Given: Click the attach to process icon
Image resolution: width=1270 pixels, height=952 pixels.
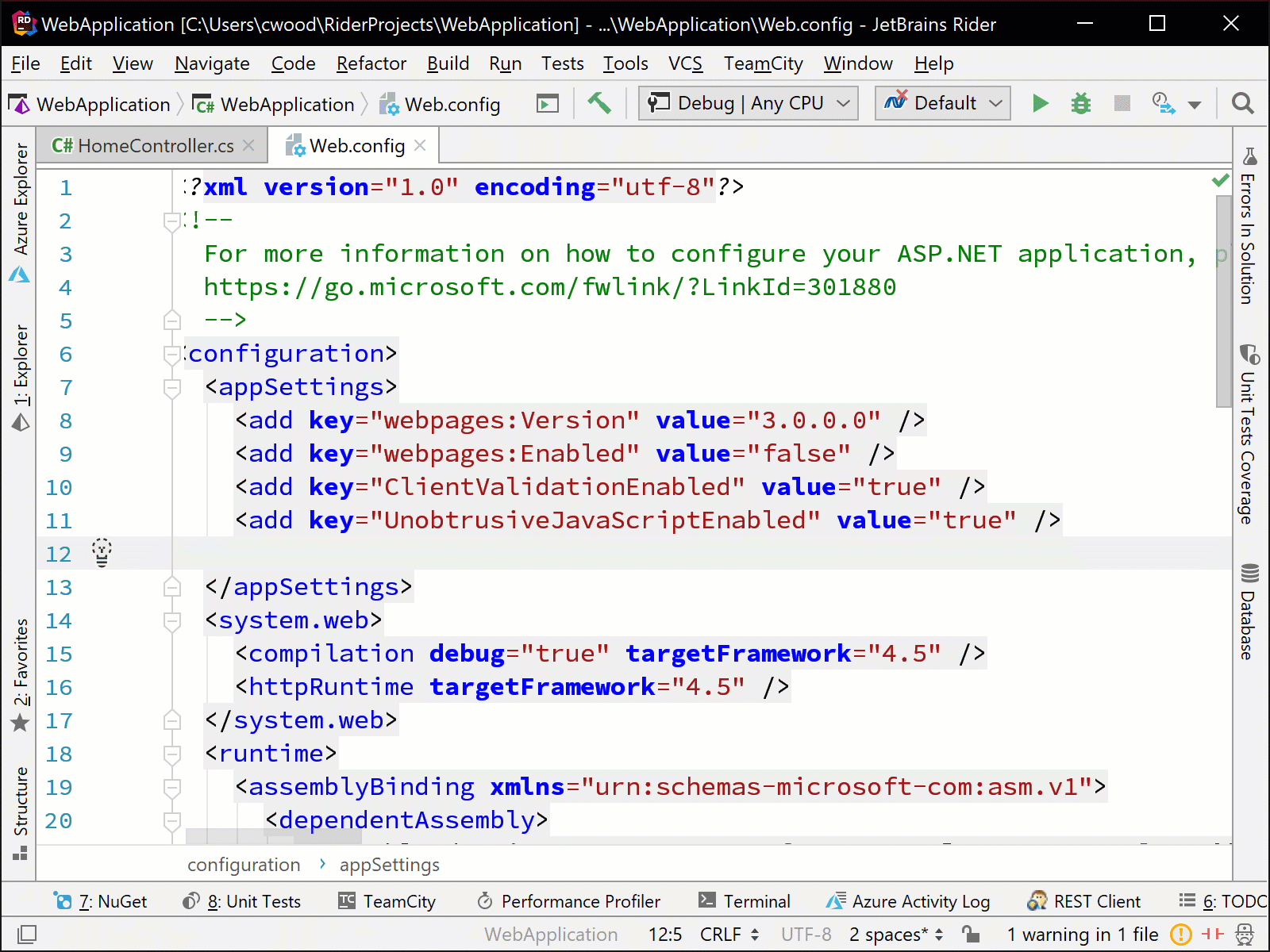Looking at the screenshot, I should coord(1164,103).
